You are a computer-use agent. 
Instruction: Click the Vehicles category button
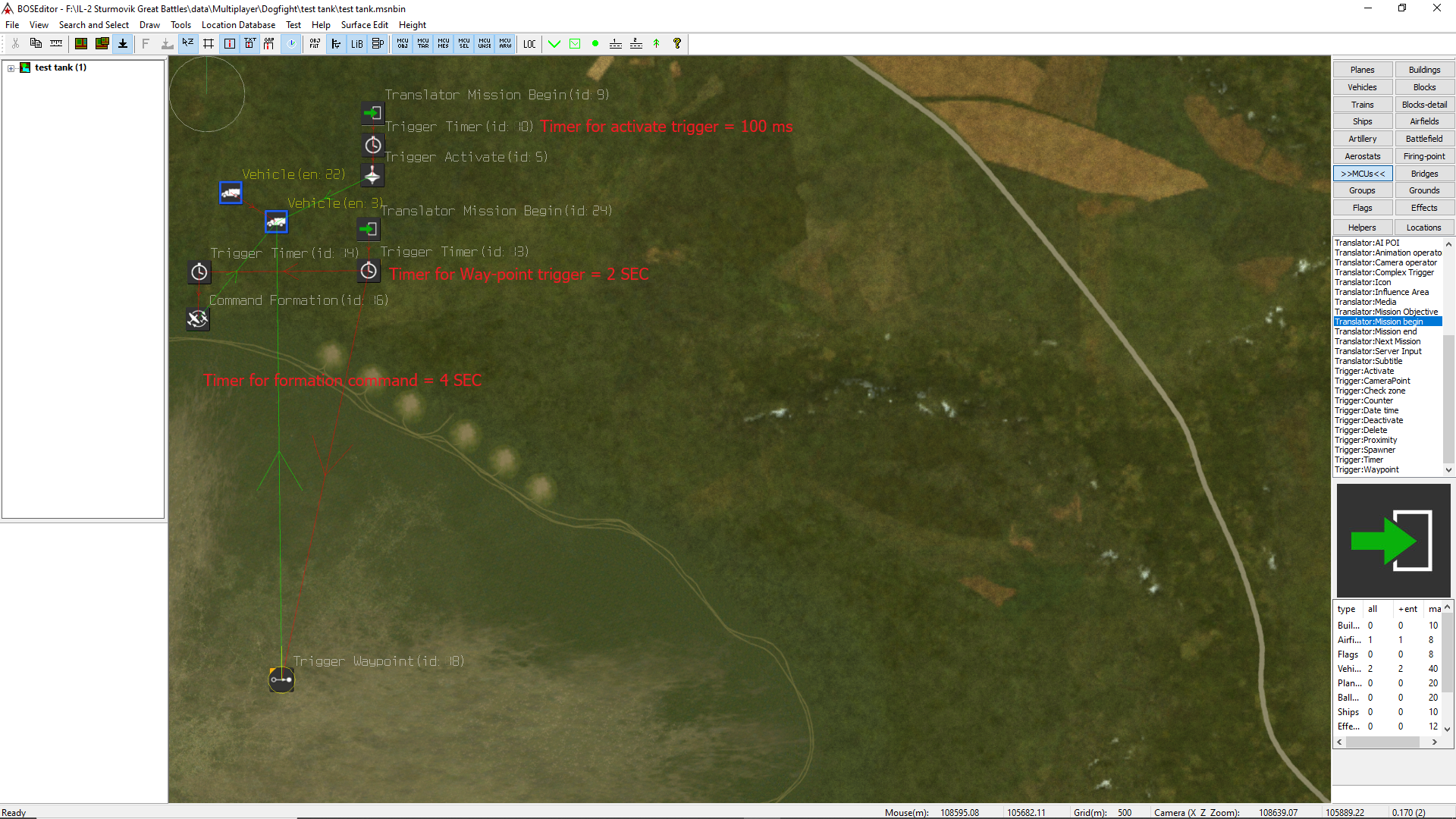click(x=1362, y=87)
